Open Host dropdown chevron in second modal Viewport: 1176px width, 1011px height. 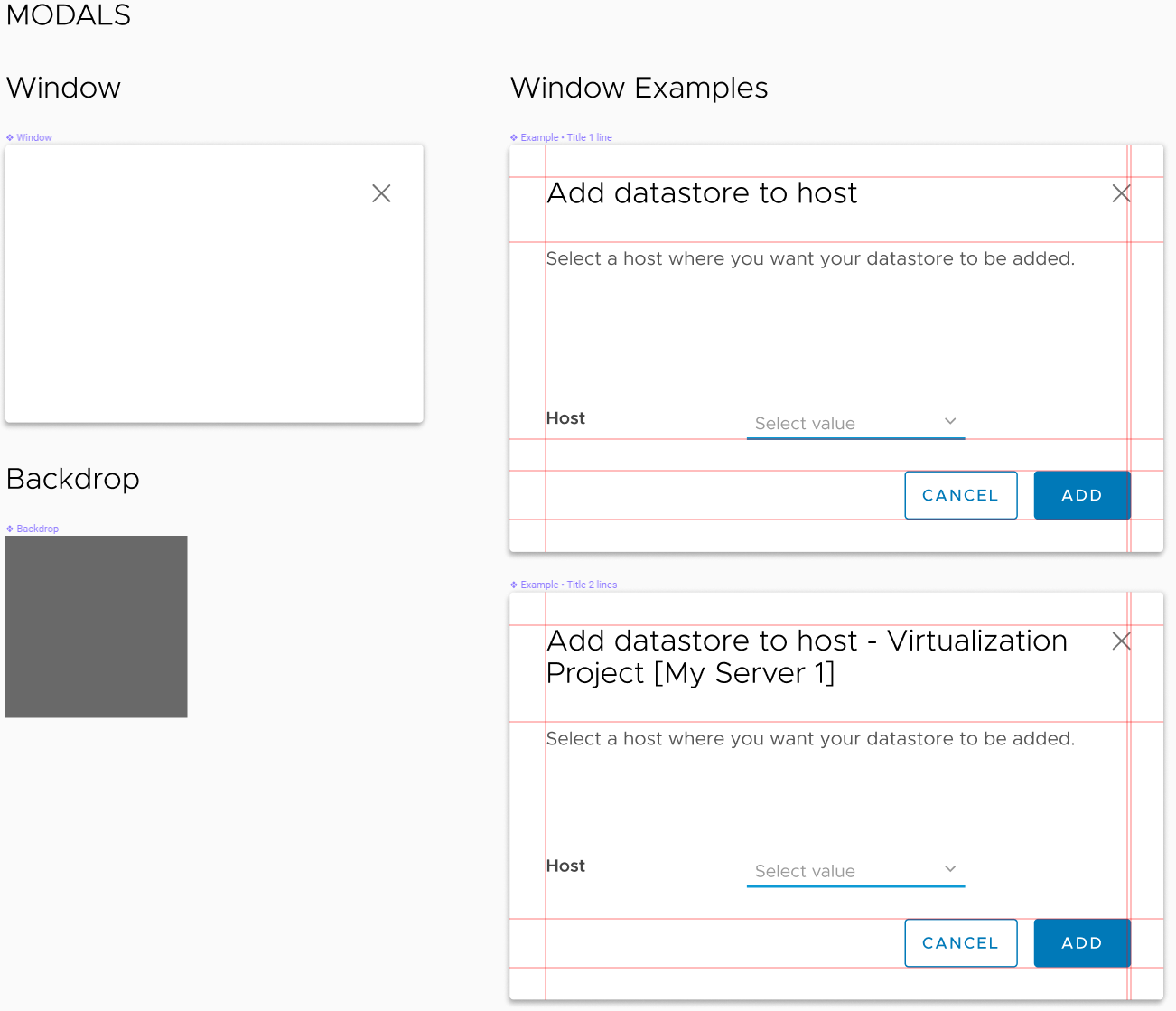click(950, 868)
